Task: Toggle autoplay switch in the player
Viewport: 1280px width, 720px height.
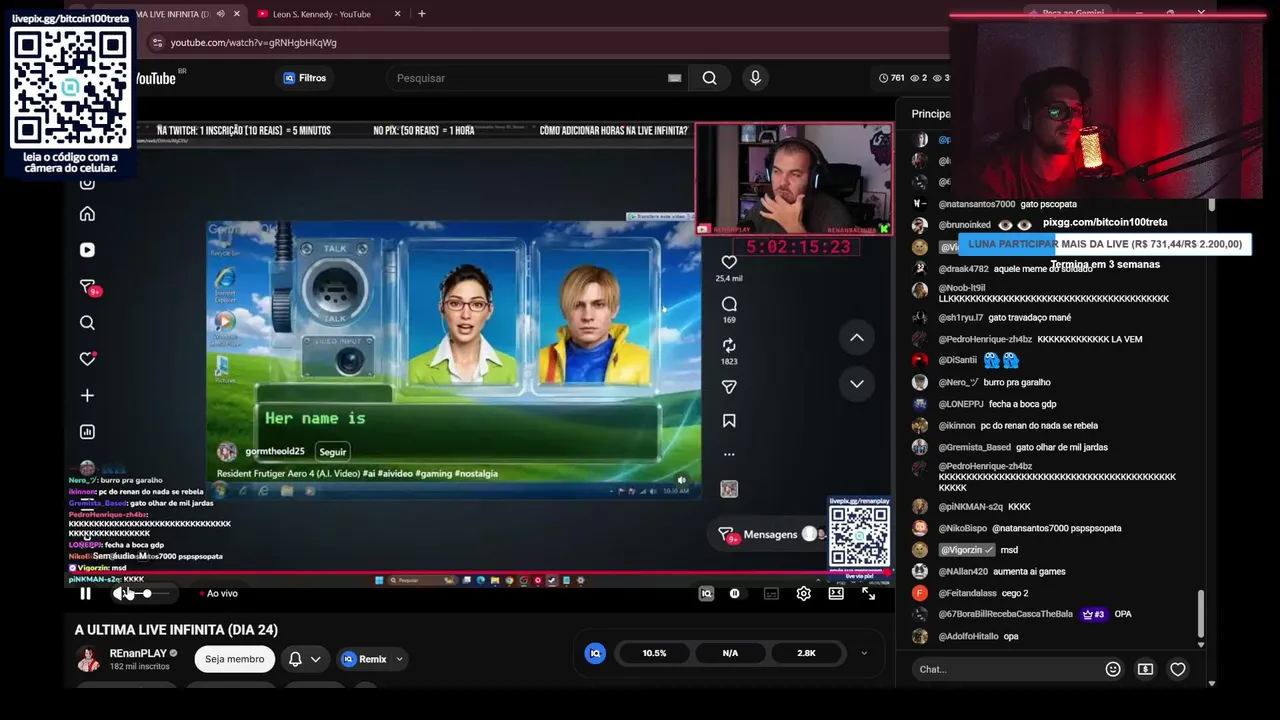Action: (735, 594)
